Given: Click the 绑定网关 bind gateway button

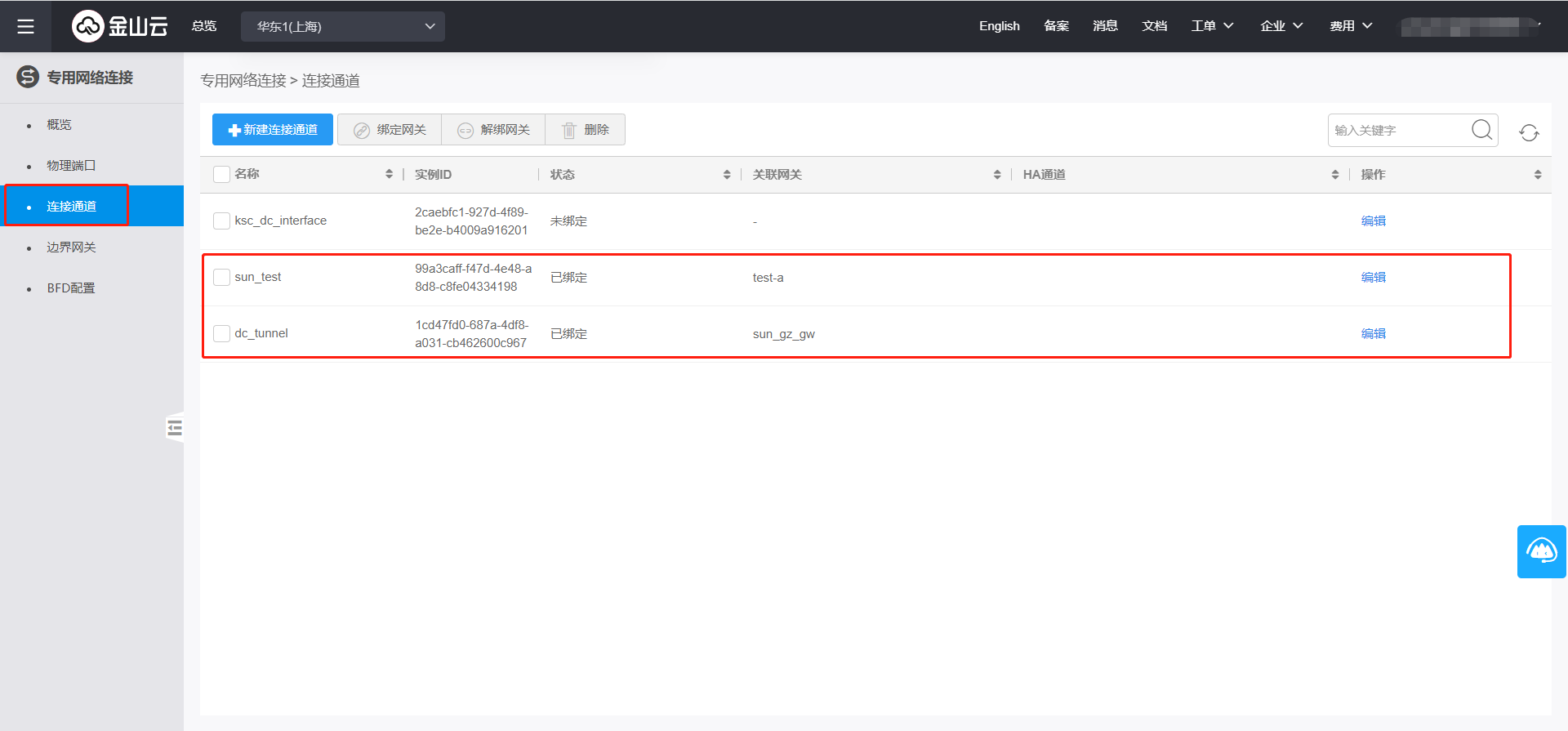Looking at the screenshot, I should pyautogui.click(x=390, y=130).
